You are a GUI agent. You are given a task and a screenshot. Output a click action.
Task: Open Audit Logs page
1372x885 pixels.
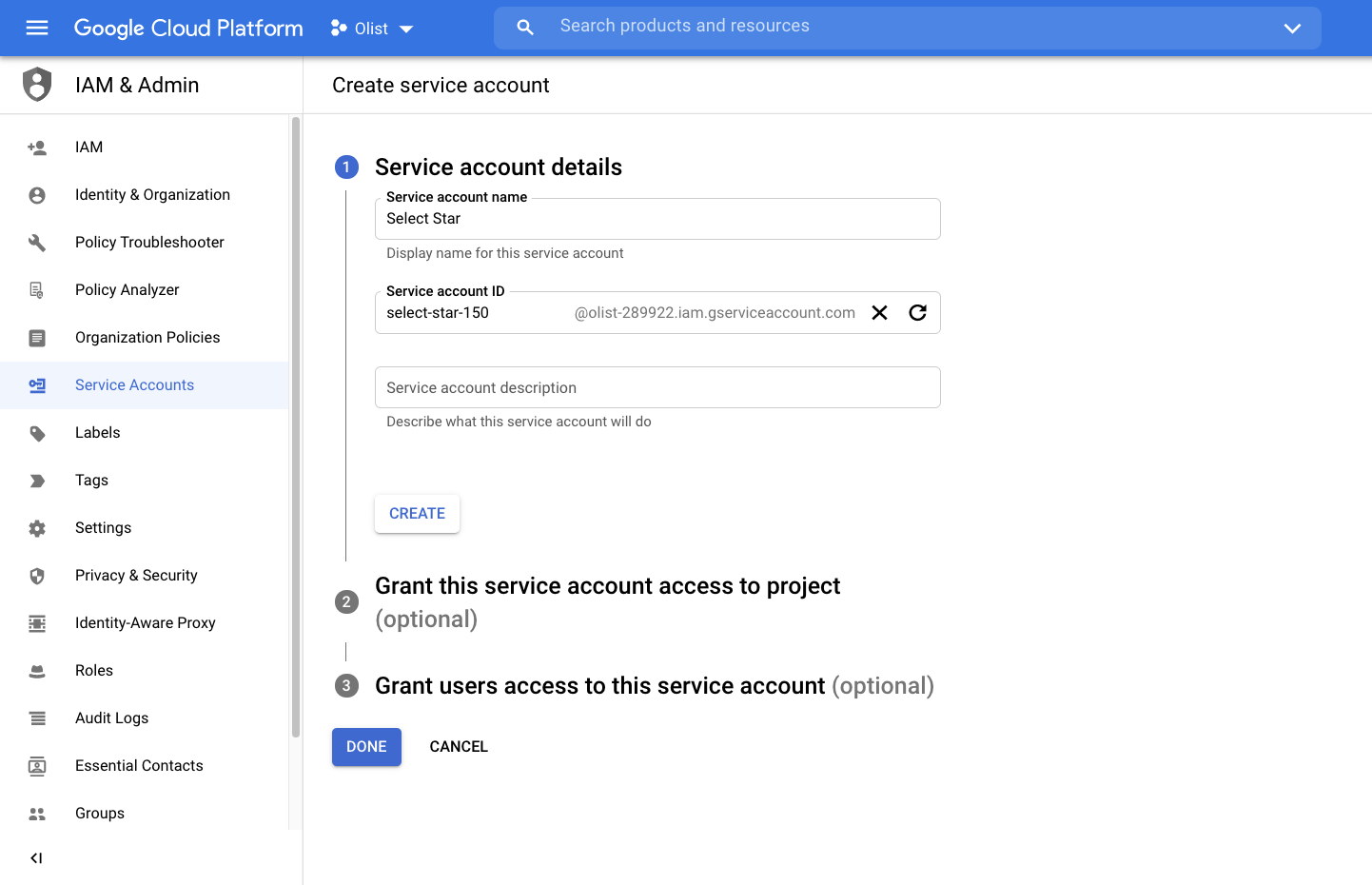(x=144, y=718)
